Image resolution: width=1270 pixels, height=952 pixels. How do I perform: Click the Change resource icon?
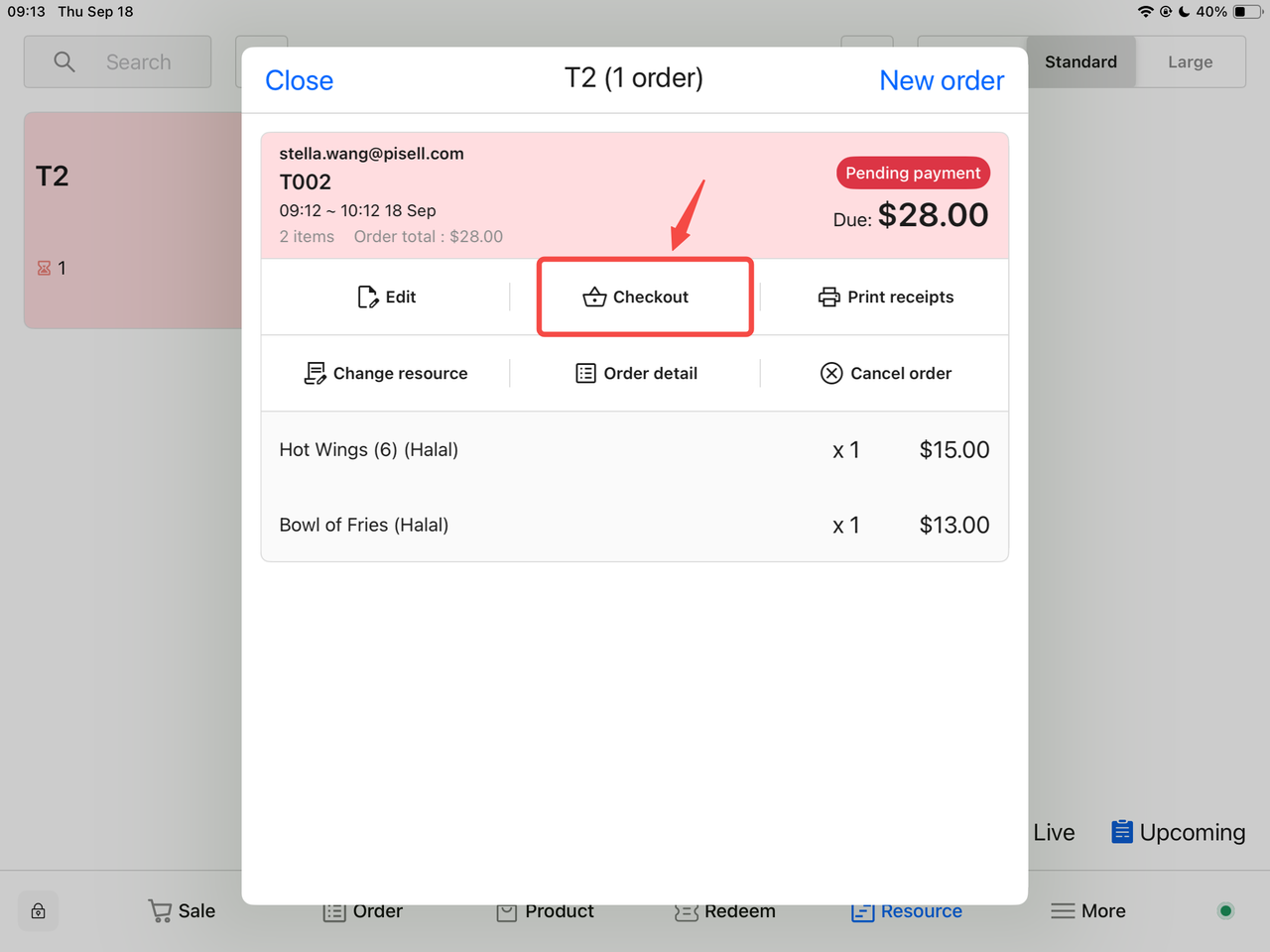pyautogui.click(x=315, y=373)
